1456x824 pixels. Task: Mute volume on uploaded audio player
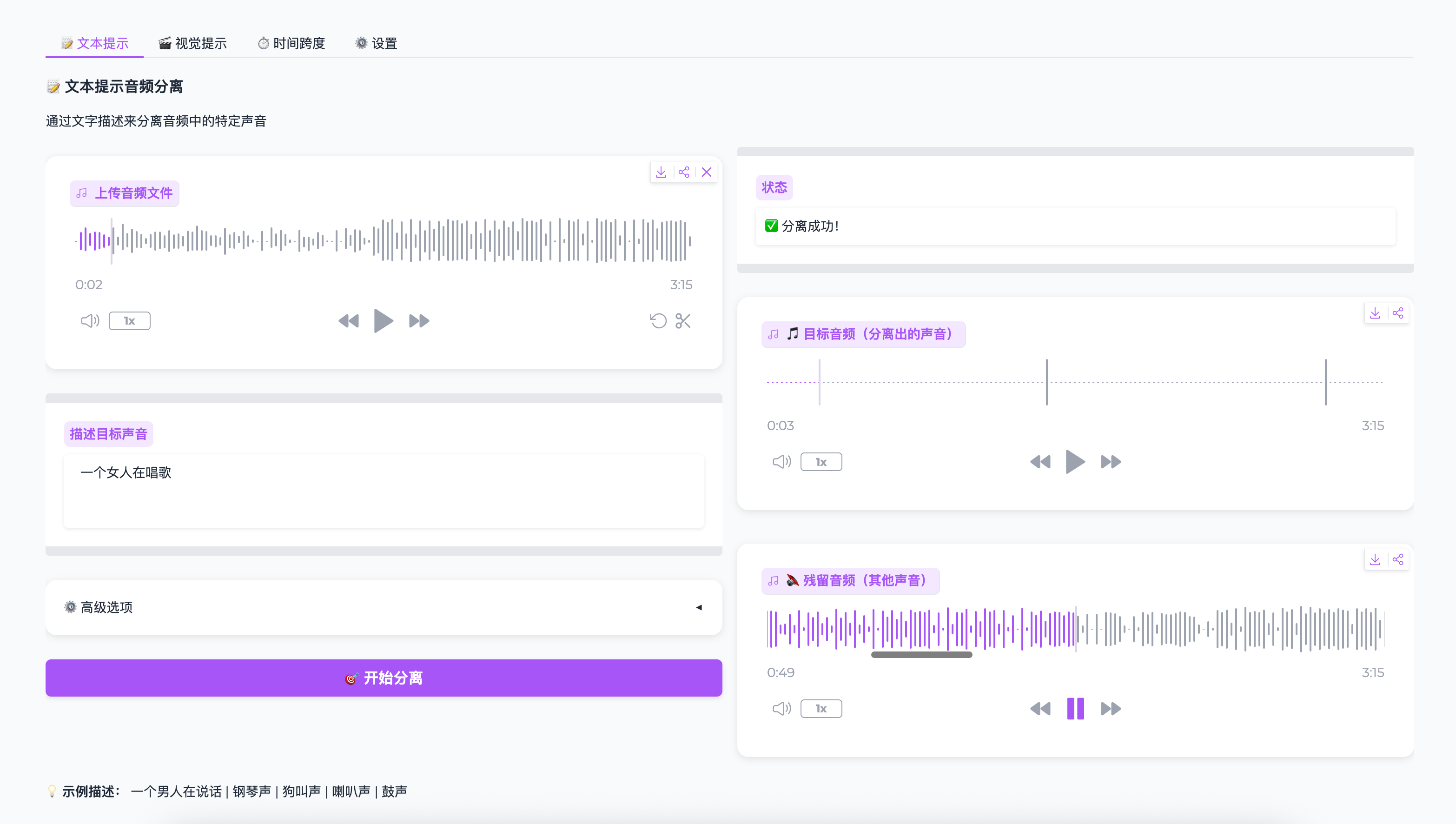pos(89,321)
